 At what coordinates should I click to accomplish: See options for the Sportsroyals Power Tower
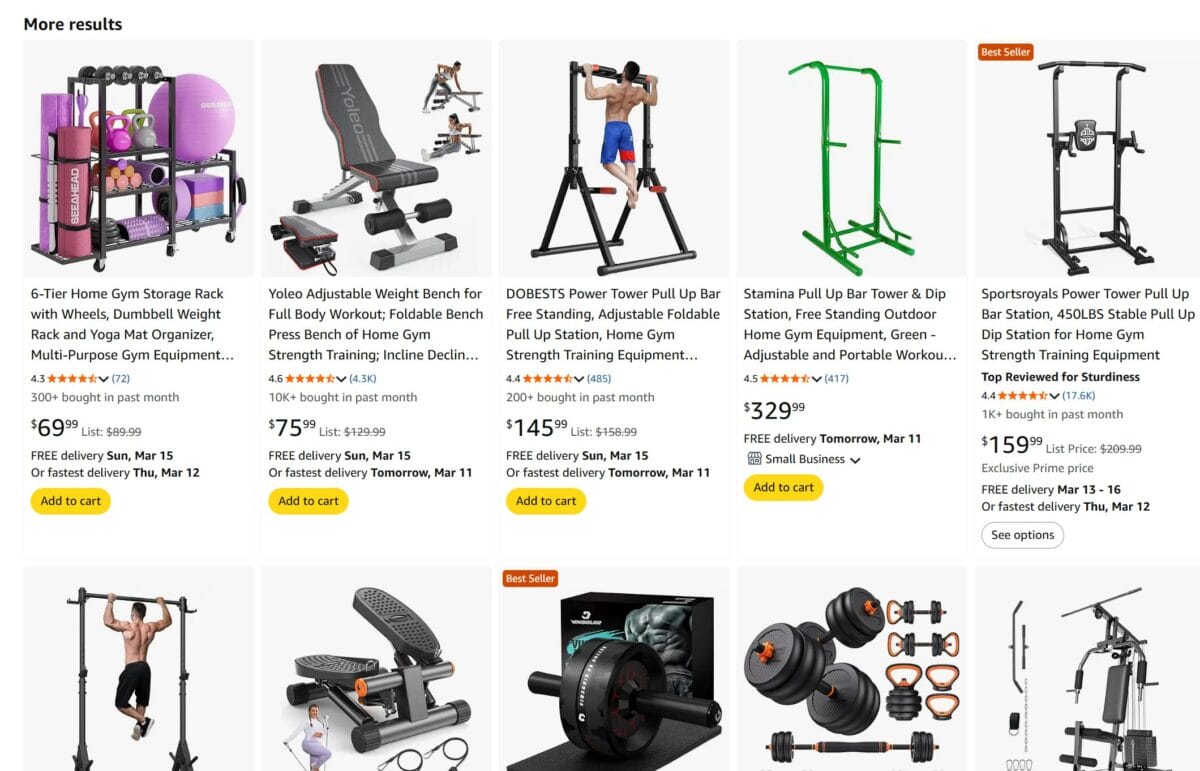pos(1022,535)
